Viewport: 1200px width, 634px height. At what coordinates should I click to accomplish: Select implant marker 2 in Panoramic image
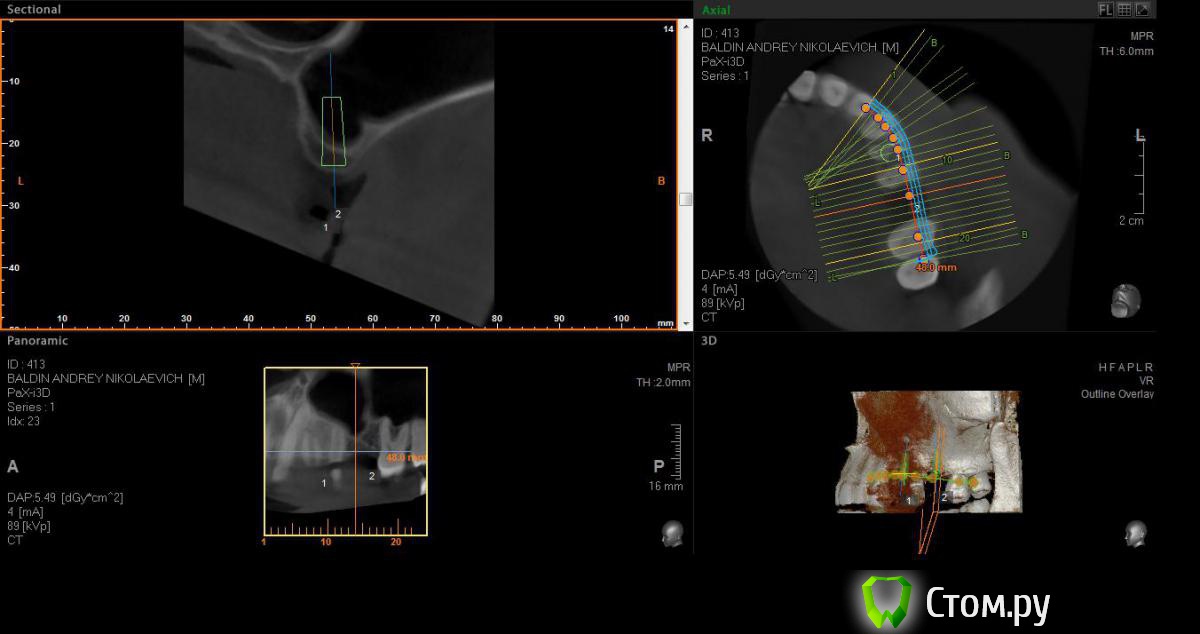coord(372,476)
